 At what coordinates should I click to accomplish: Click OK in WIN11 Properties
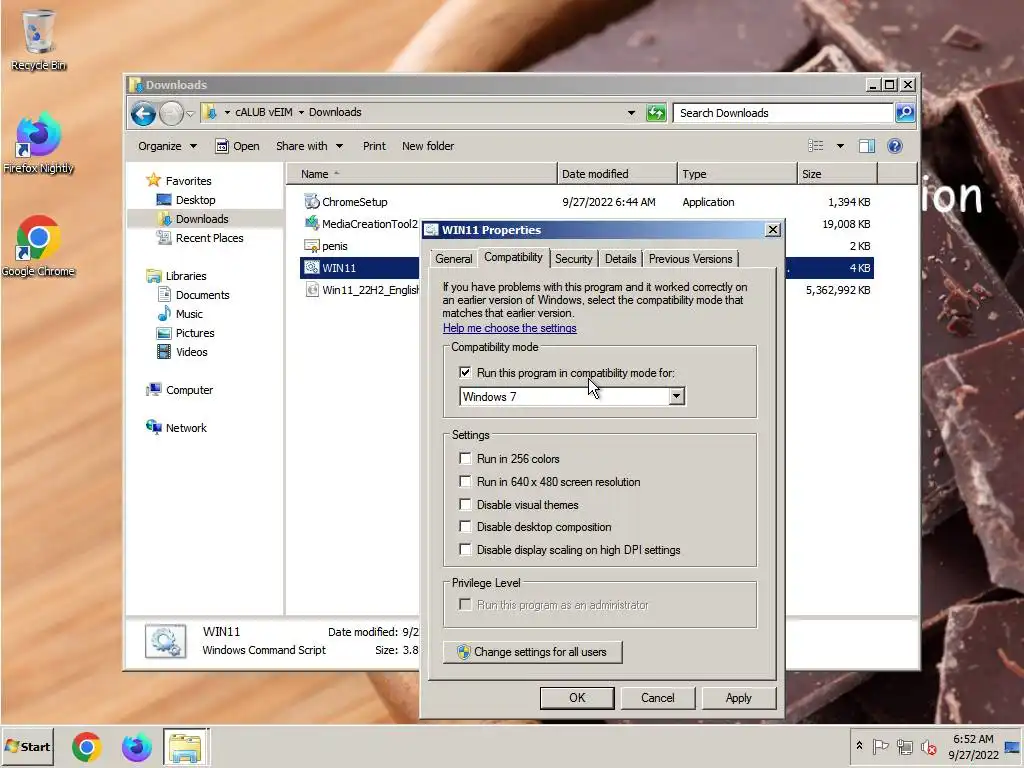click(577, 697)
